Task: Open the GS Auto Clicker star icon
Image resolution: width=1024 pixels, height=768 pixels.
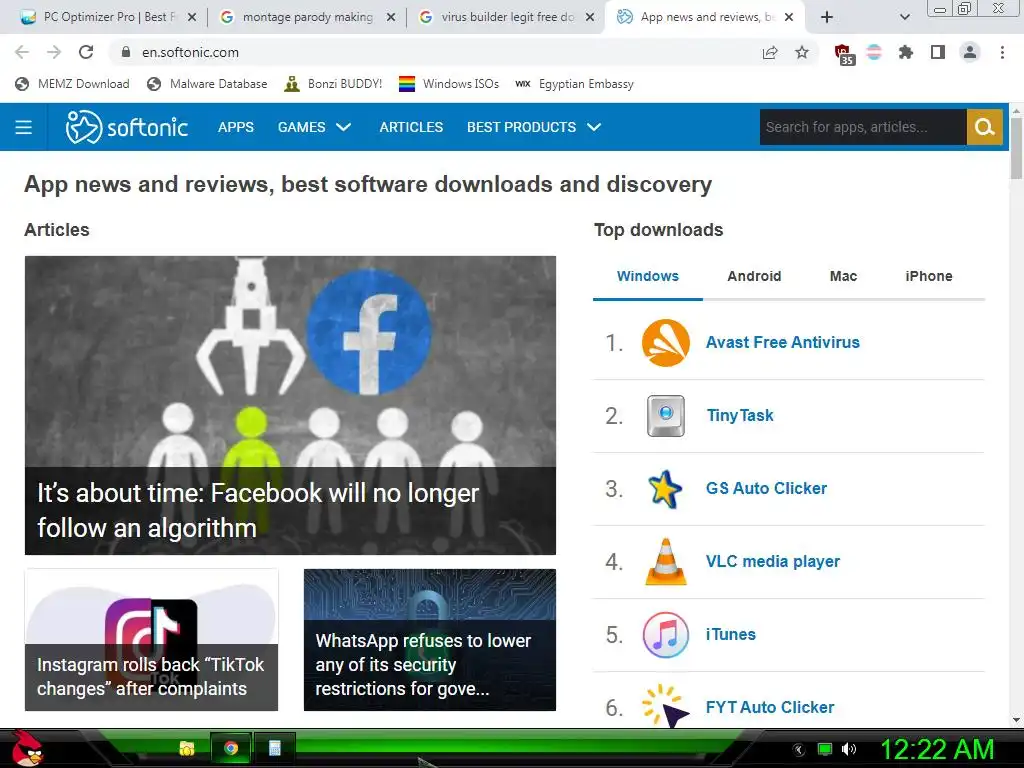Action: [665, 488]
